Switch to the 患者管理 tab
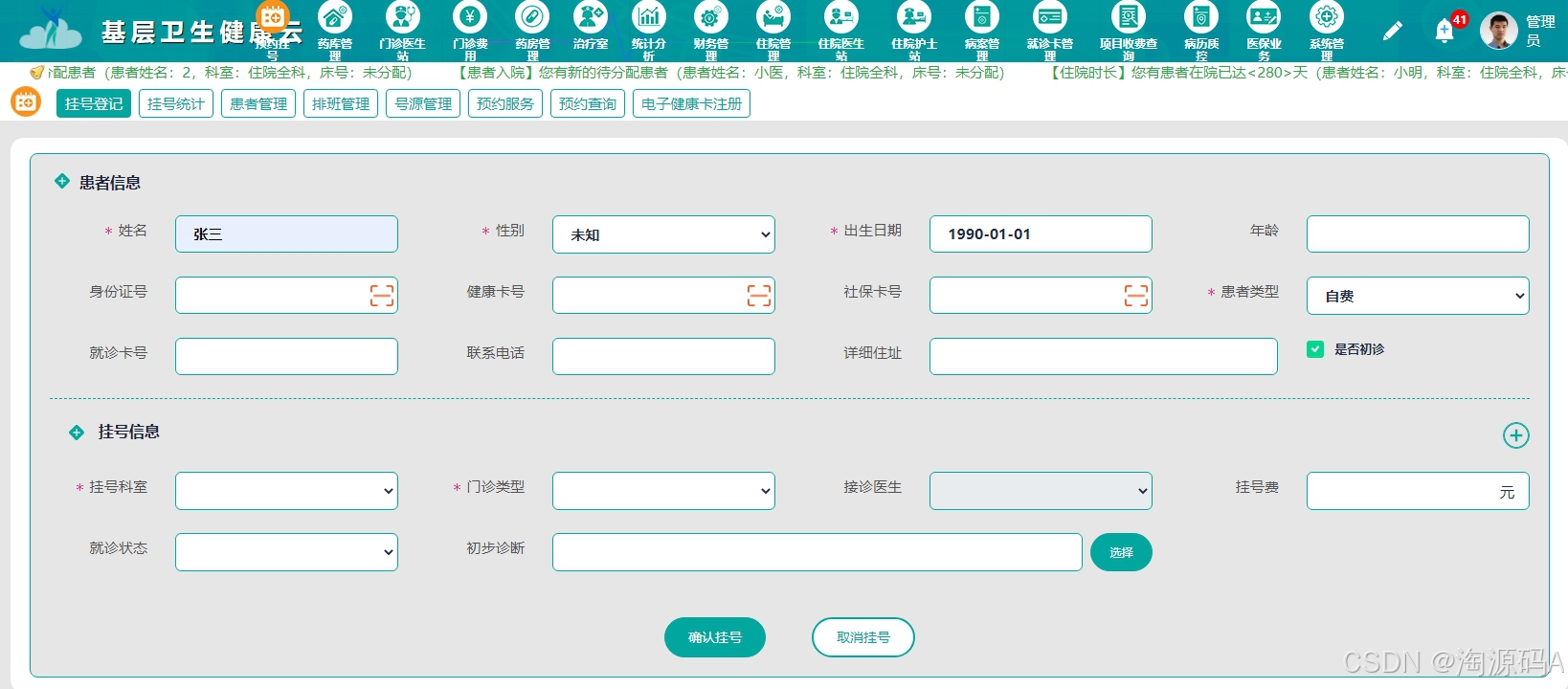Image resolution: width=1568 pixels, height=689 pixels. pos(258,103)
